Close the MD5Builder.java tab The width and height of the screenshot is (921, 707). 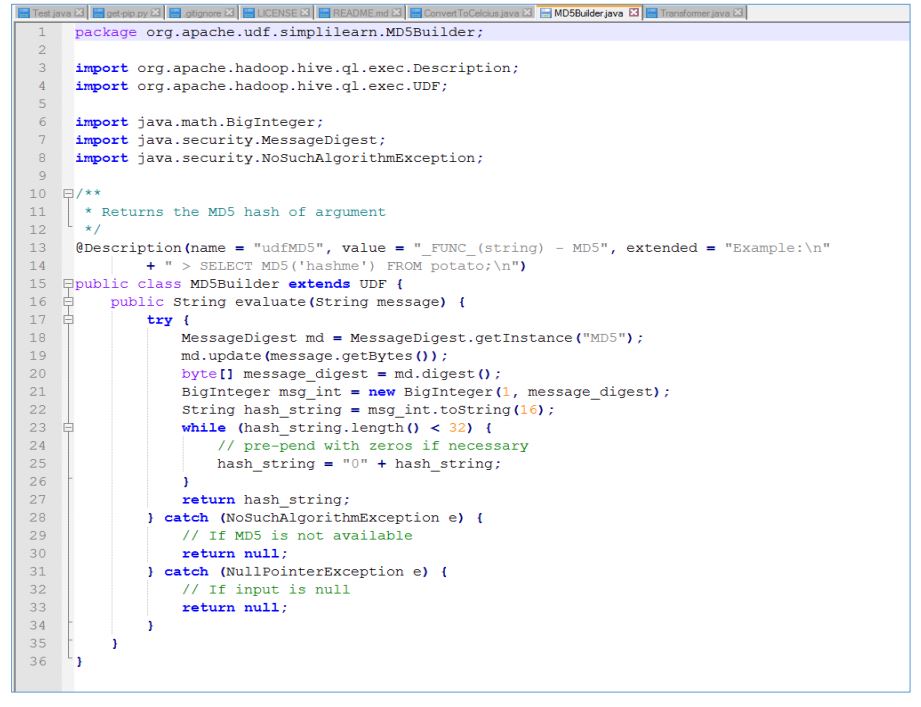coord(634,12)
